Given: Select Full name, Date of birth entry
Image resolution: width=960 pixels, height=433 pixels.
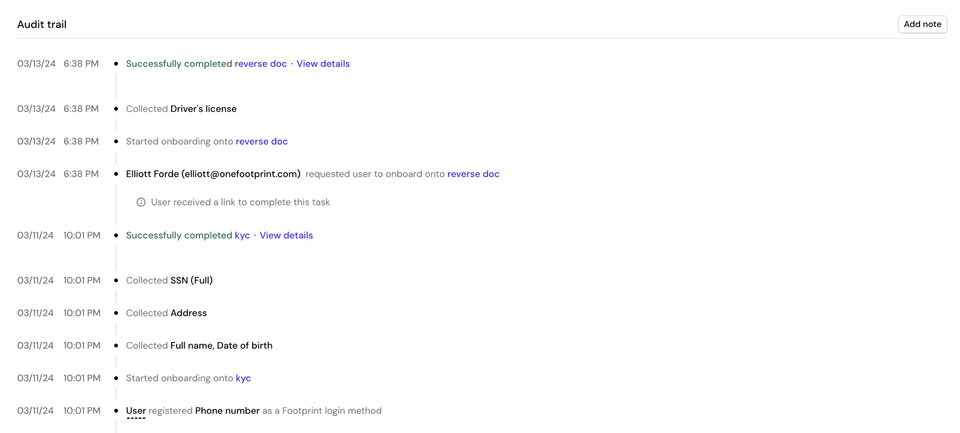Looking at the screenshot, I should point(220,346).
